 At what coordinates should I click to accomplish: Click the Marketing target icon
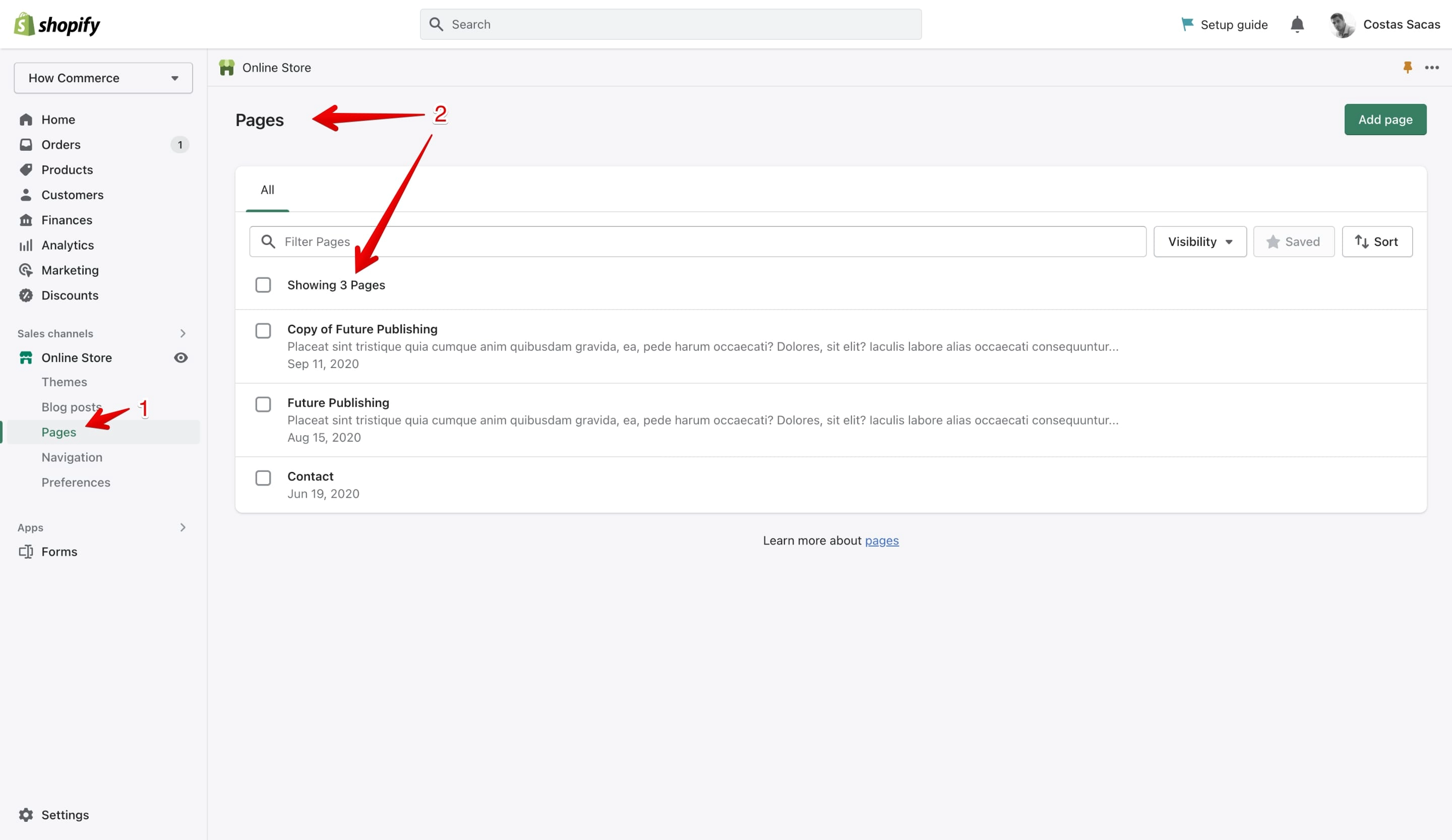26,270
